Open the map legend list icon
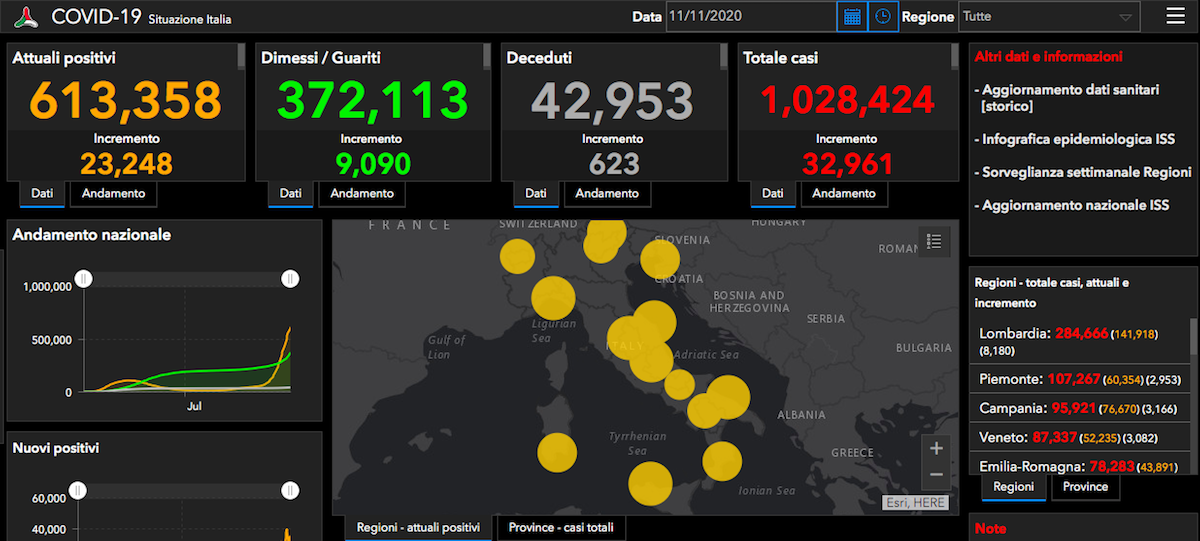The height and width of the screenshot is (541, 1200). point(935,242)
